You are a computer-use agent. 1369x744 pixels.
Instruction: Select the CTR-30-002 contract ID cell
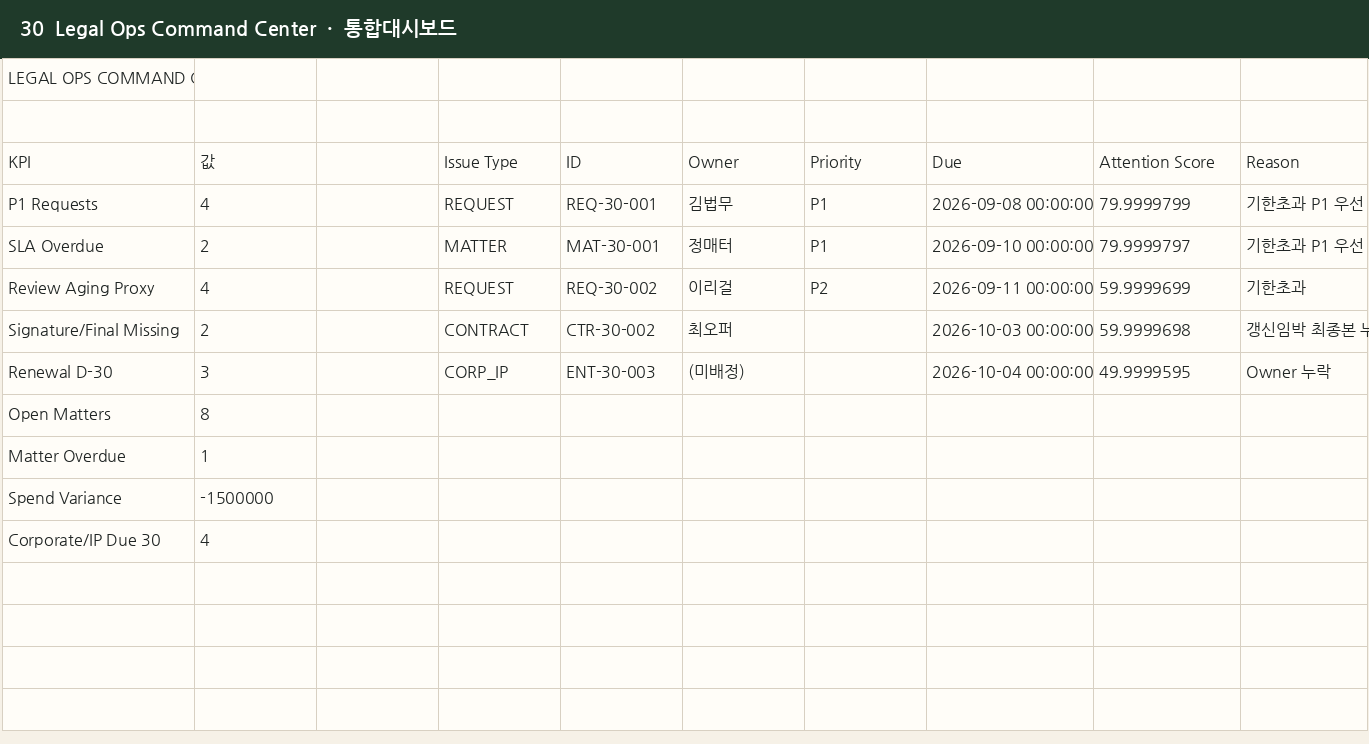[621, 331]
